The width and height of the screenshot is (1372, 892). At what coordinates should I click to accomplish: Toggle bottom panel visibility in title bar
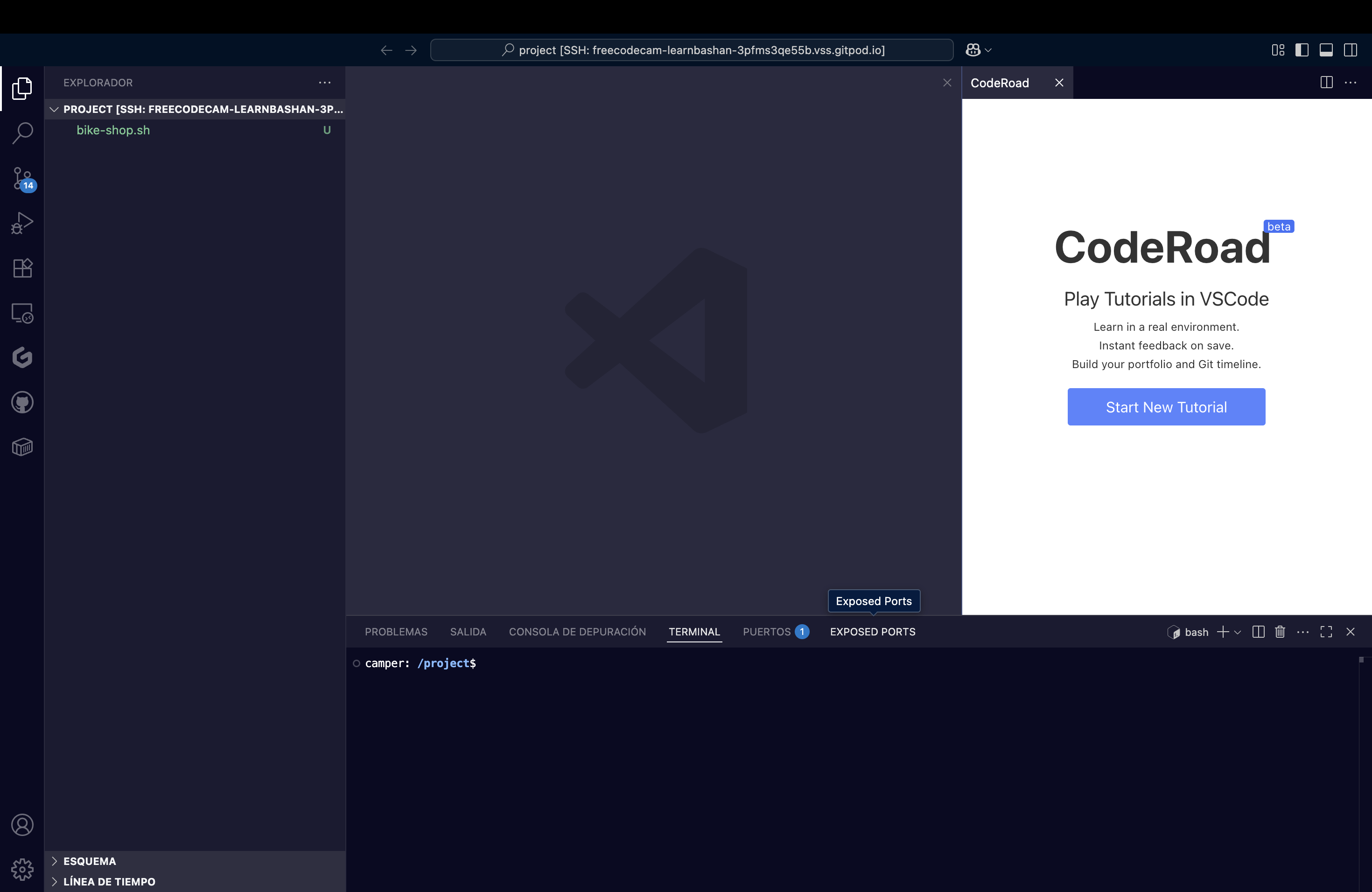point(1326,50)
